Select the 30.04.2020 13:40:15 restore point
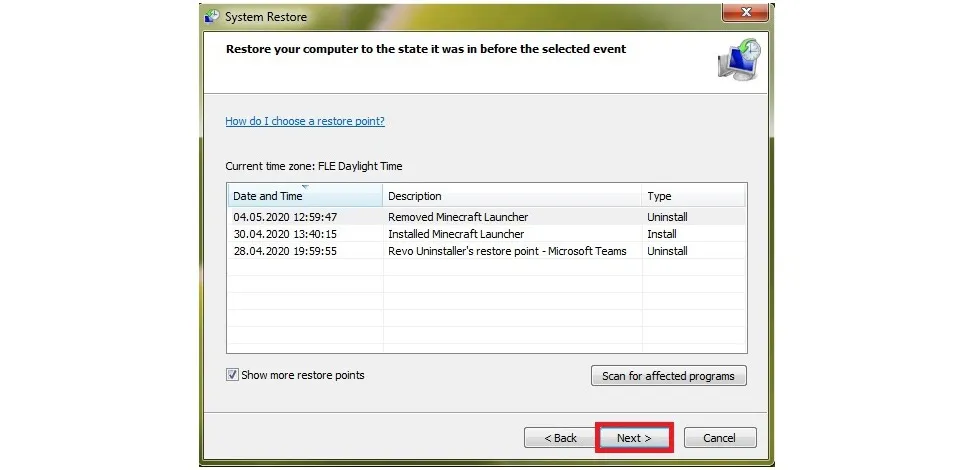Screen dimensions: 975x470 [x=486, y=234]
